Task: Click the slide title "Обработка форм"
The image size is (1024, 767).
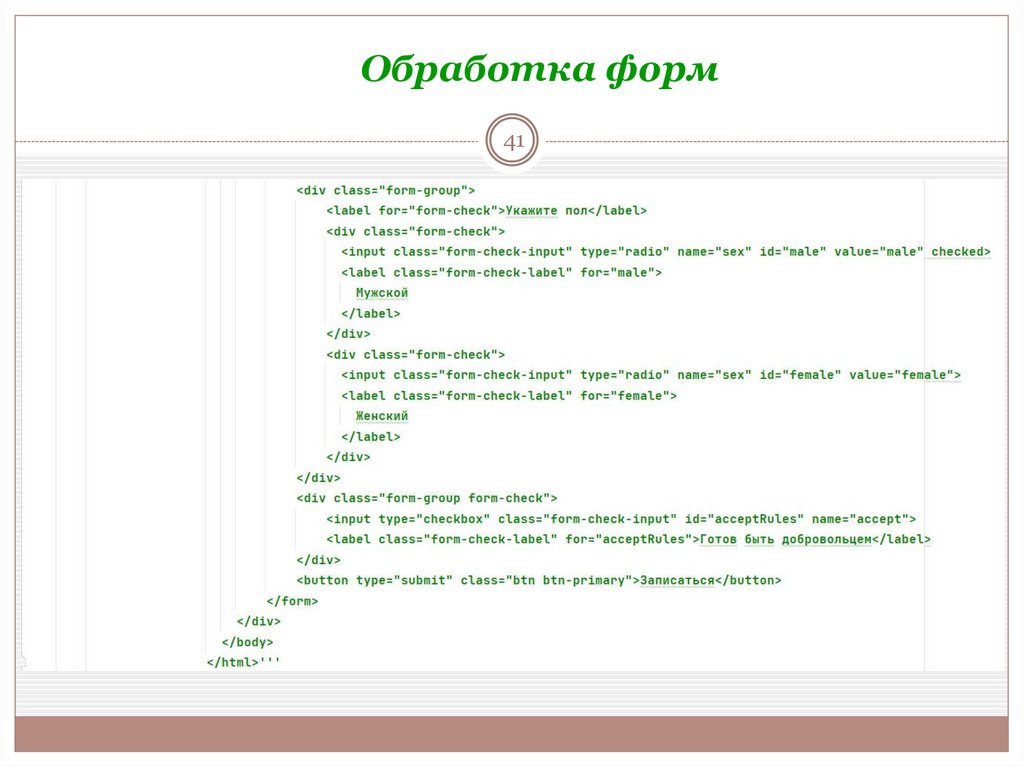Action: pyautogui.click(x=539, y=71)
